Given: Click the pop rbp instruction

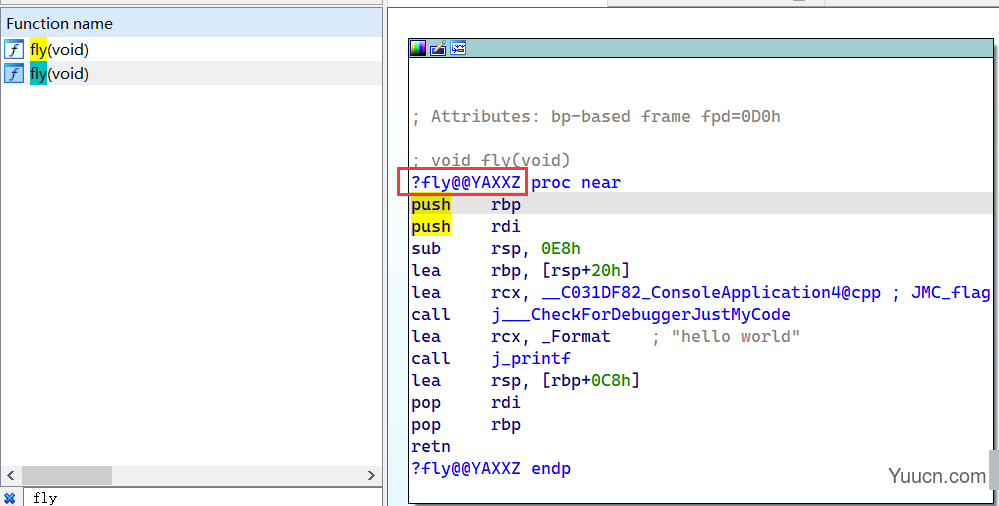Looking at the screenshot, I should [466, 424].
